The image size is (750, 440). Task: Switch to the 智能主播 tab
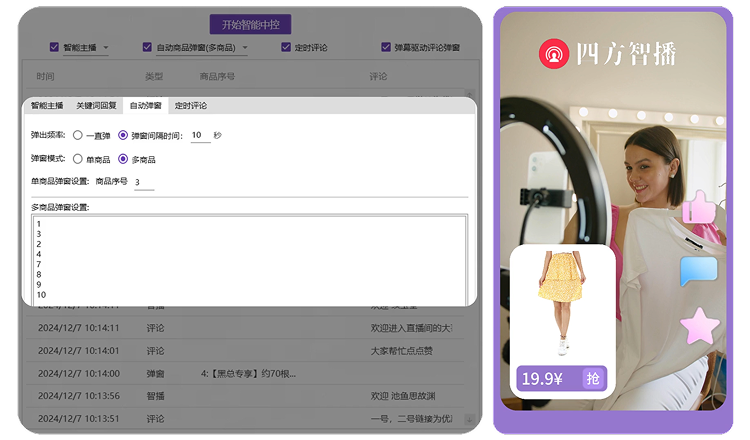(47, 106)
